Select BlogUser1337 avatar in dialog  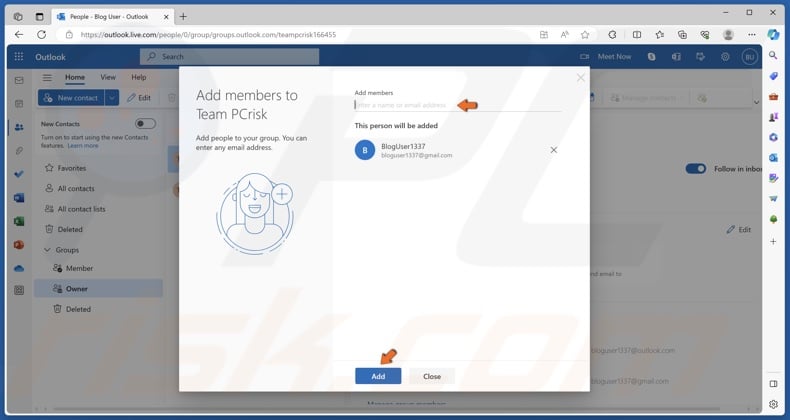coord(365,150)
